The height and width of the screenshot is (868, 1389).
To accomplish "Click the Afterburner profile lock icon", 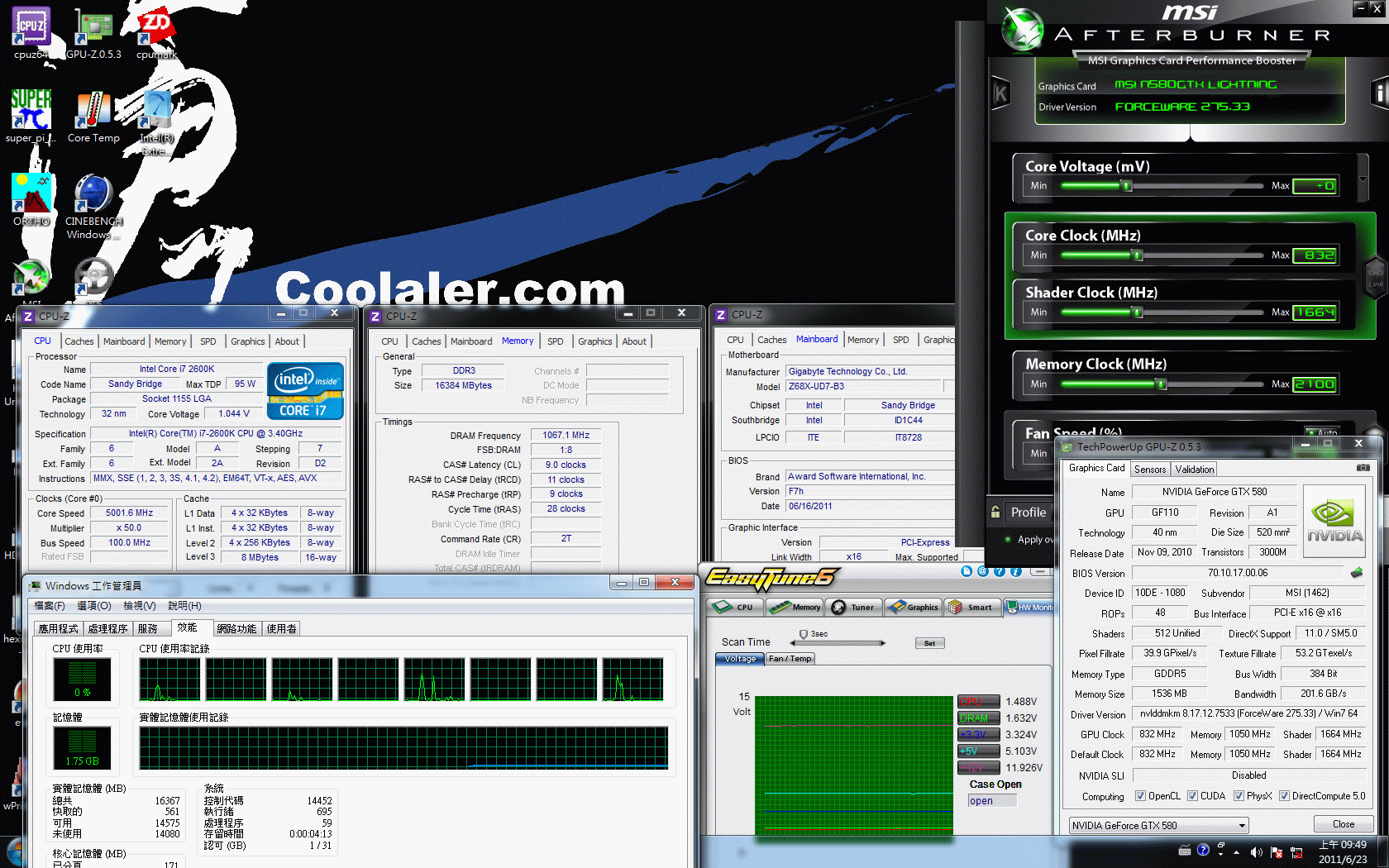I will [x=995, y=512].
